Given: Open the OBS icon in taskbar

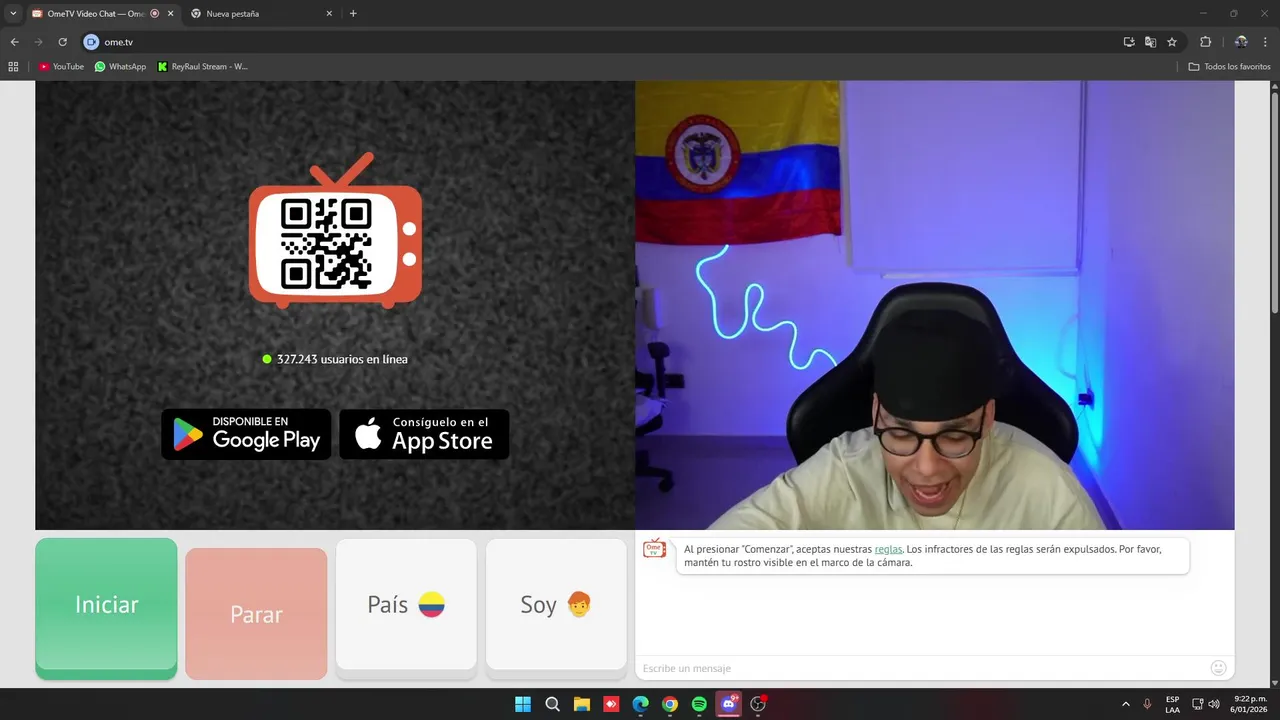Looking at the screenshot, I should click(x=758, y=704).
